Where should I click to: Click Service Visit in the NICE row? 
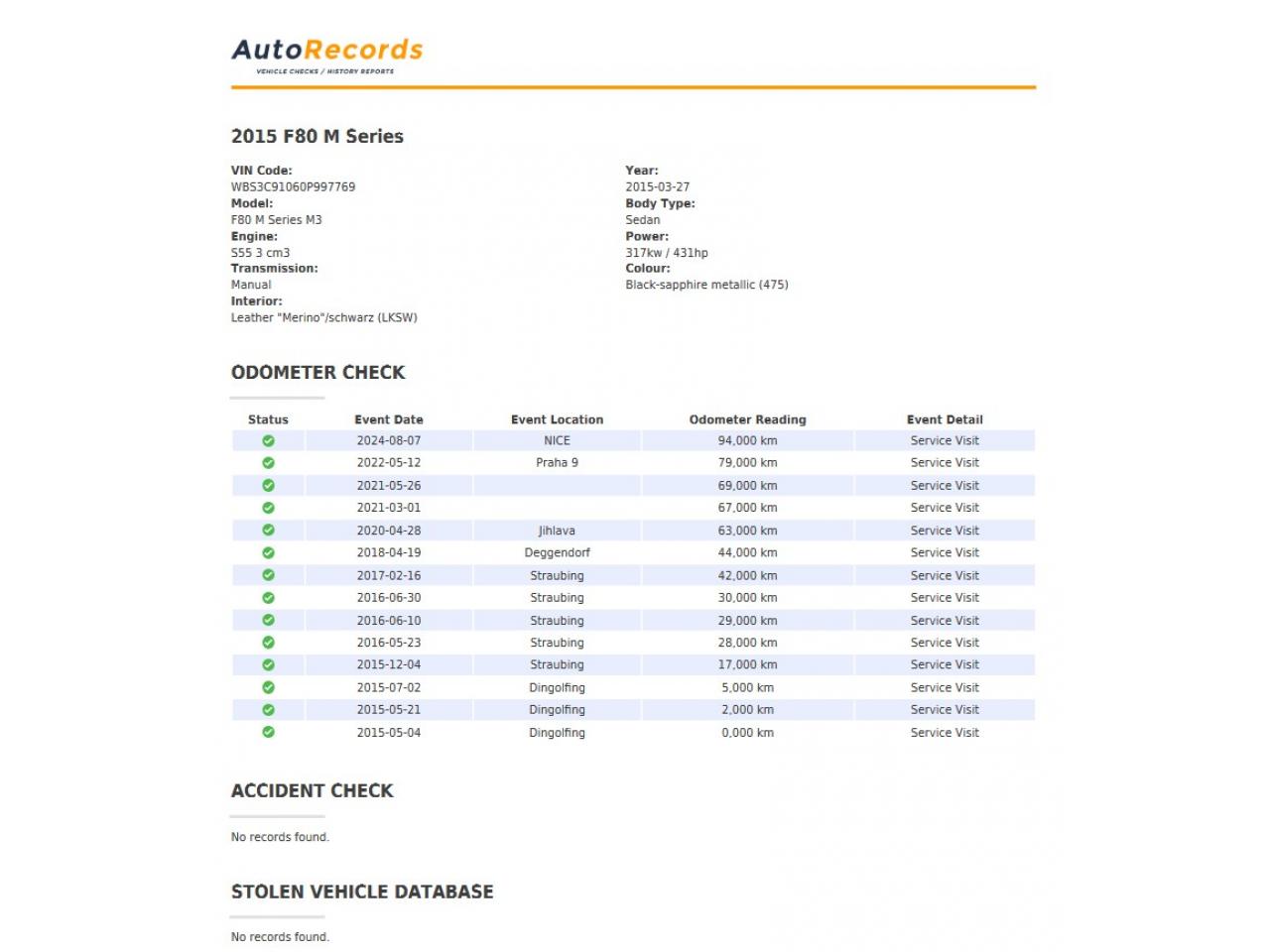945,441
